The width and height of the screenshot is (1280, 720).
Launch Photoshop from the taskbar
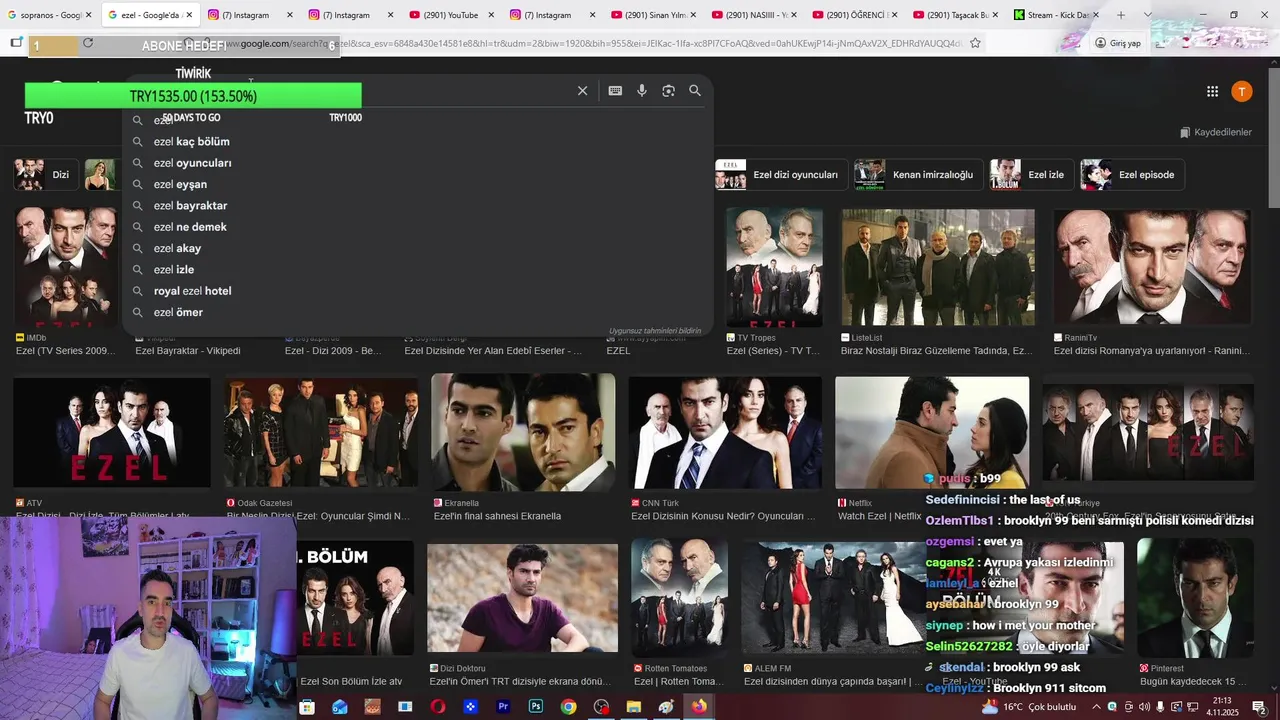click(x=536, y=707)
